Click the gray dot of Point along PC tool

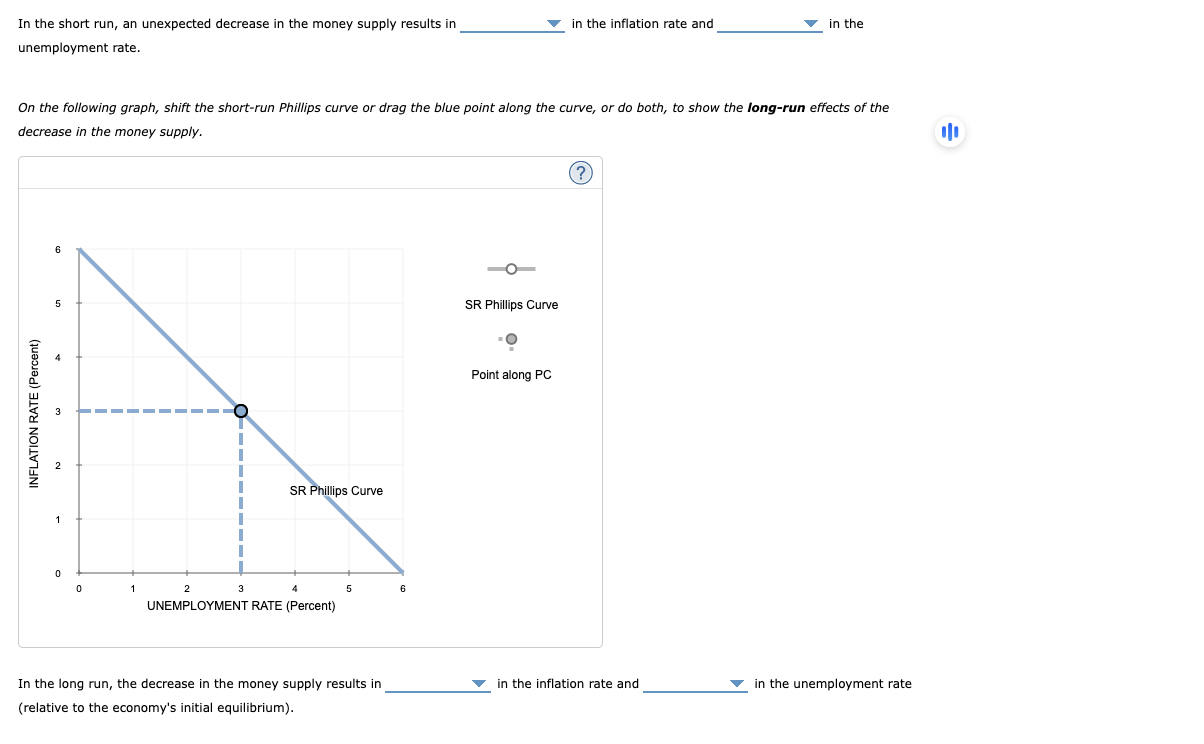[x=511, y=340]
